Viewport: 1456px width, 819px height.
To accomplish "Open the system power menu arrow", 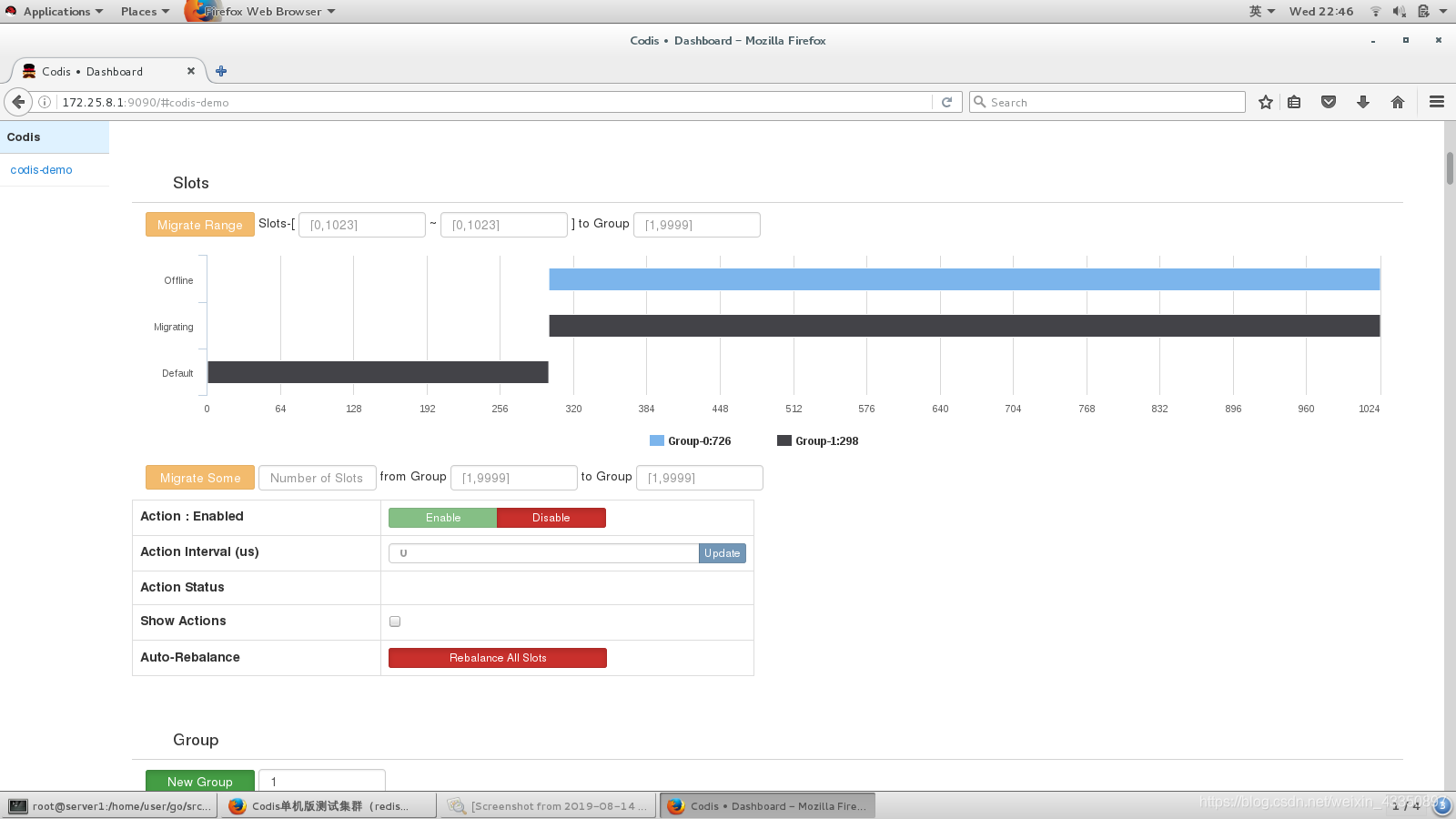I will click(x=1443, y=11).
